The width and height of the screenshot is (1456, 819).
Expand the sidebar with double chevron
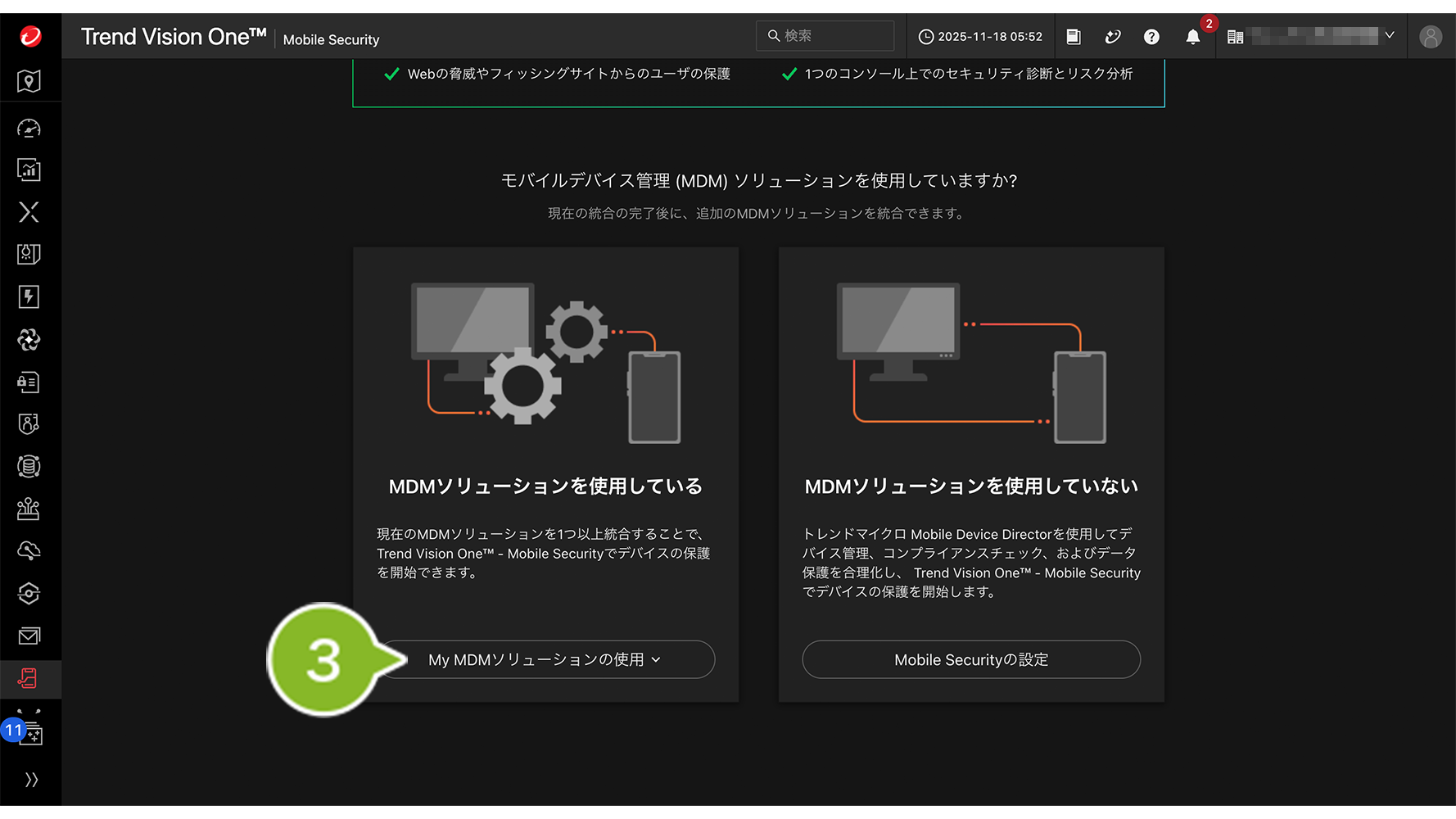tap(31, 779)
